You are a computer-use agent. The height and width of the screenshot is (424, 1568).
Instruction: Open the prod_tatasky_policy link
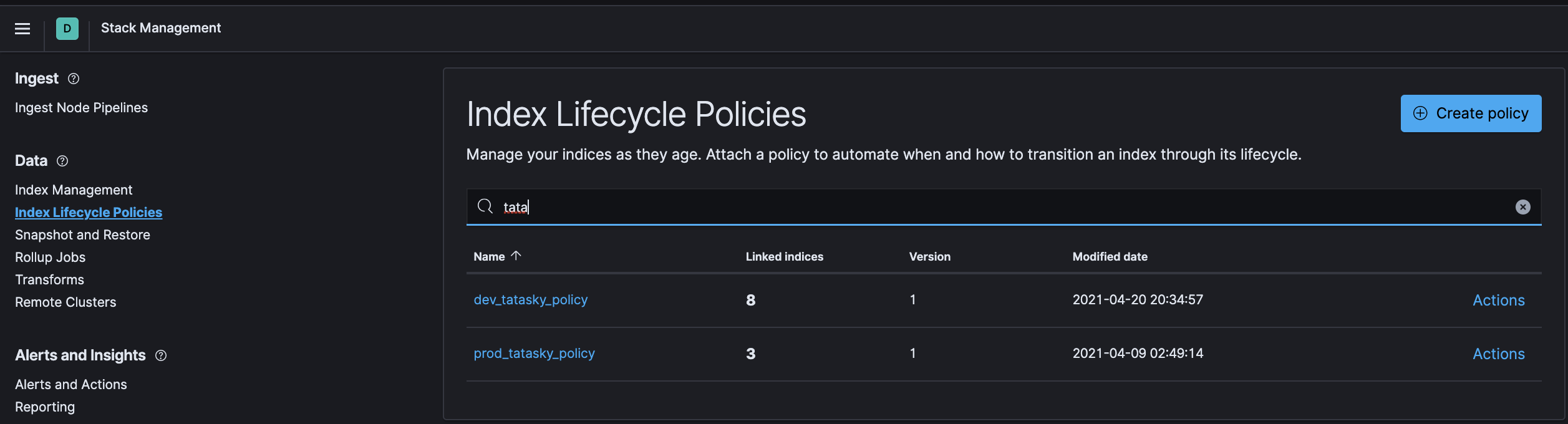[x=534, y=354]
